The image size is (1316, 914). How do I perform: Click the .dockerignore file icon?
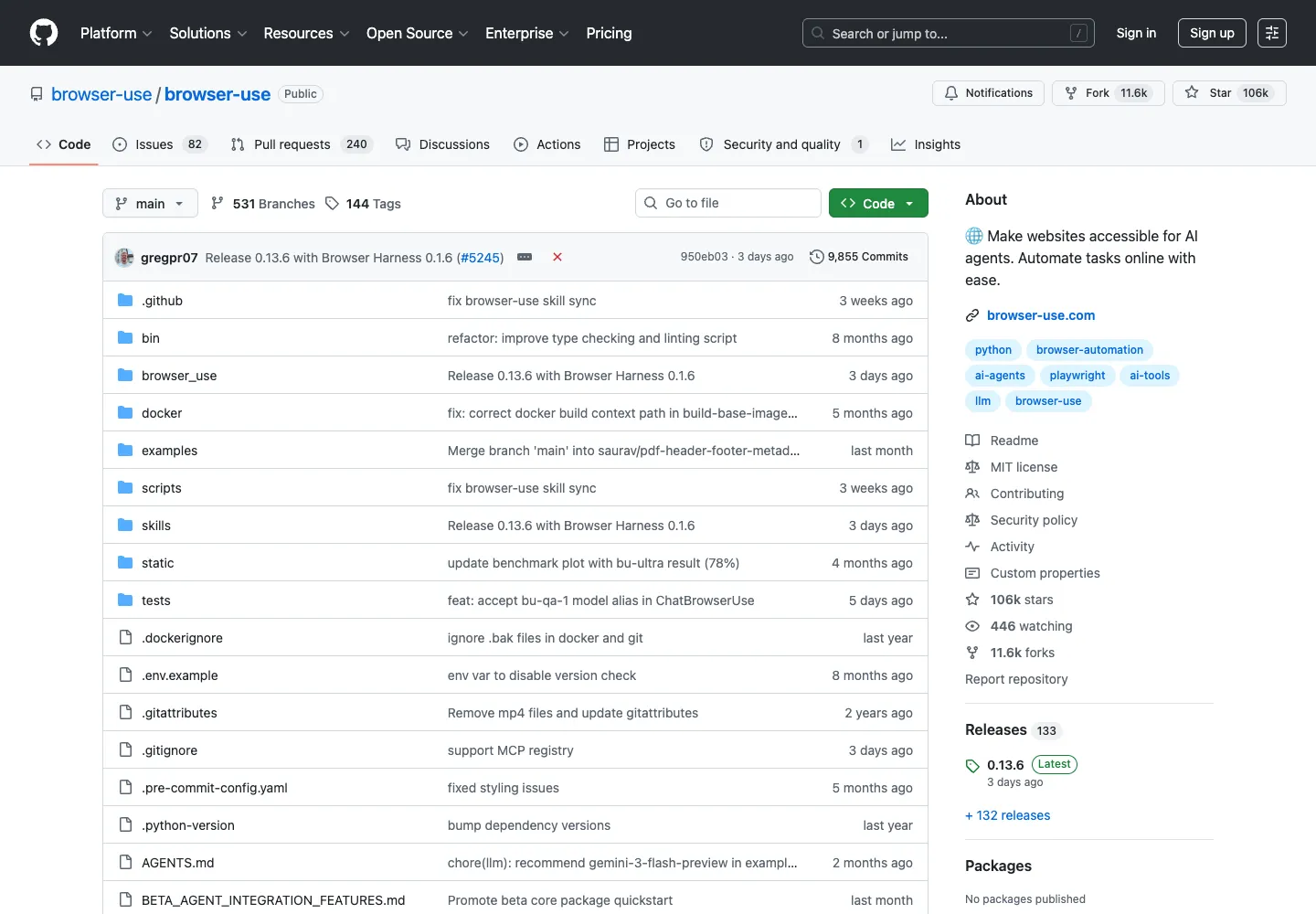point(125,637)
